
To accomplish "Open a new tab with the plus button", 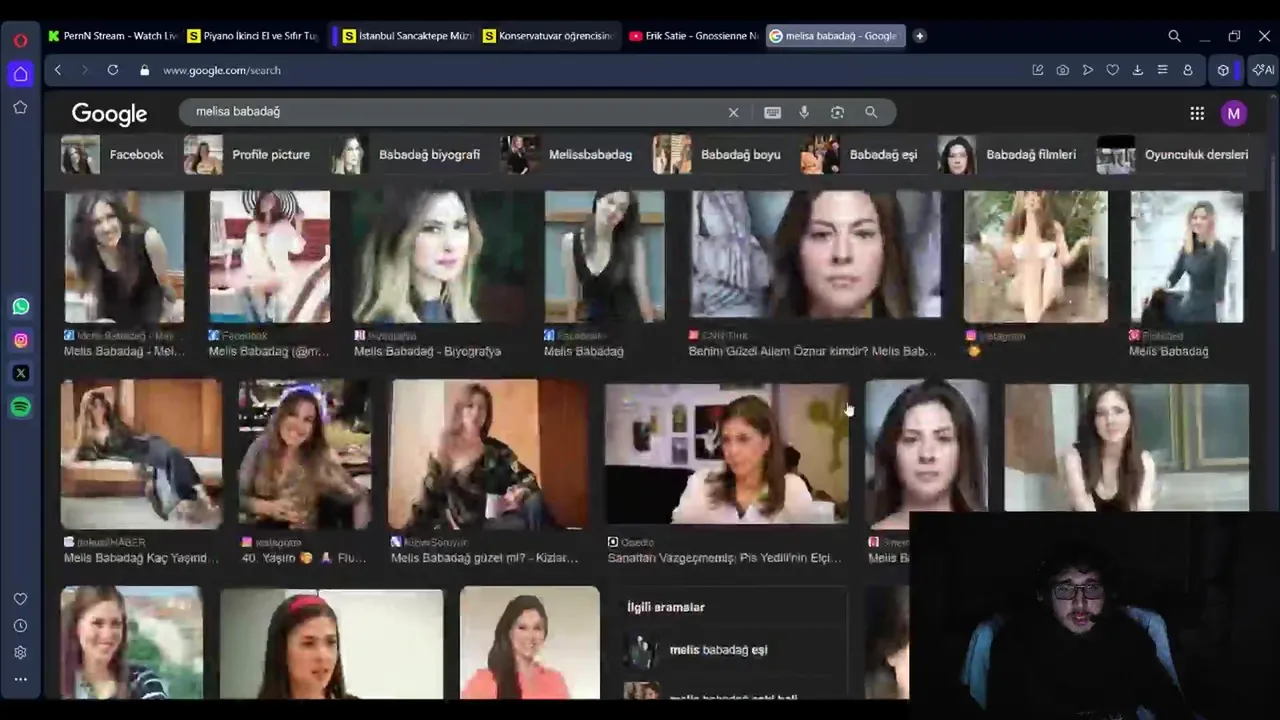I will click(x=919, y=36).
